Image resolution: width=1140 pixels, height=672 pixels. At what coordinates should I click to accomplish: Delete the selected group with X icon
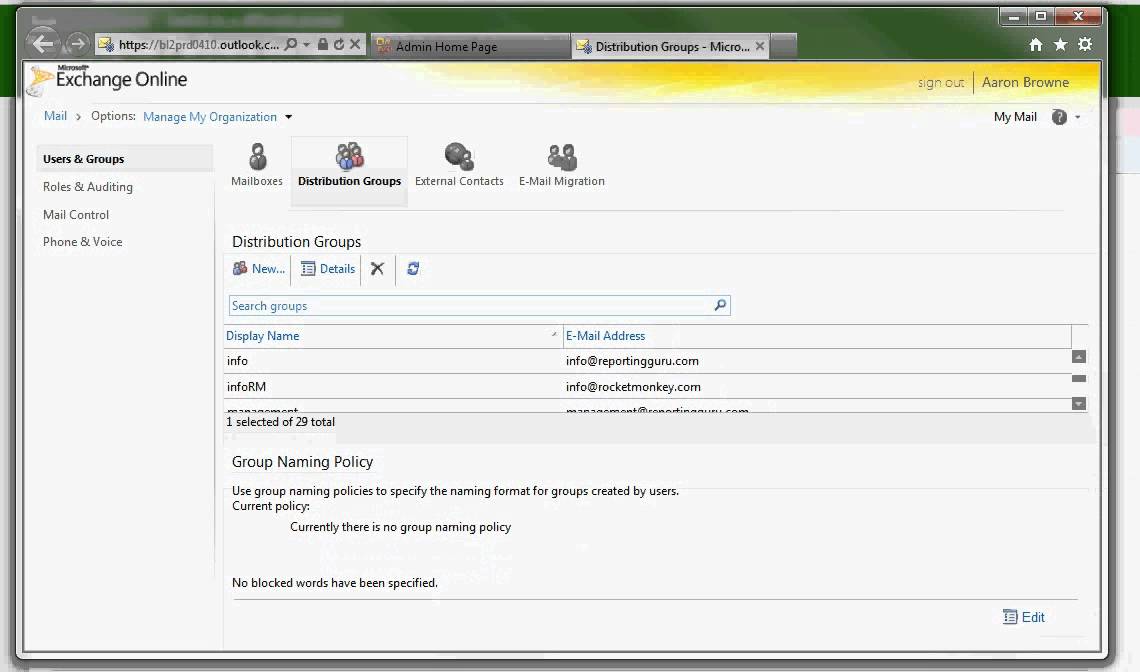[377, 269]
